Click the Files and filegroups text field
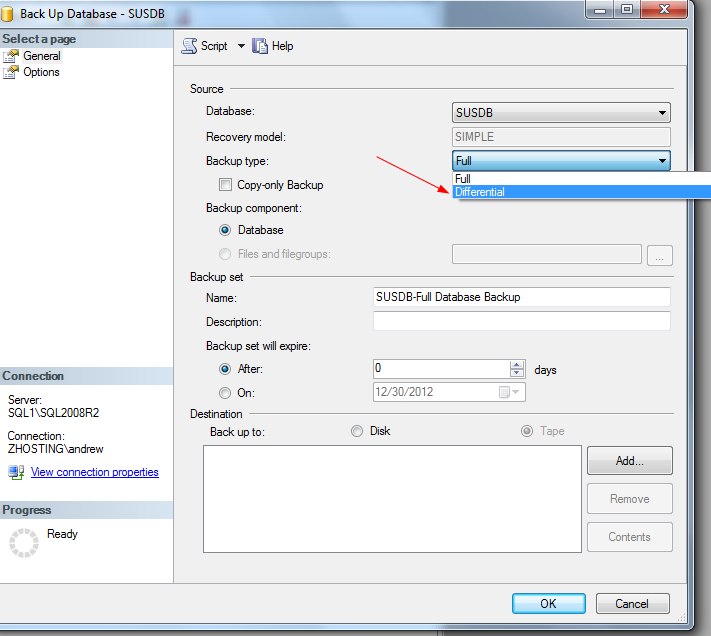This screenshot has width=711, height=636. (x=546, y=254)
